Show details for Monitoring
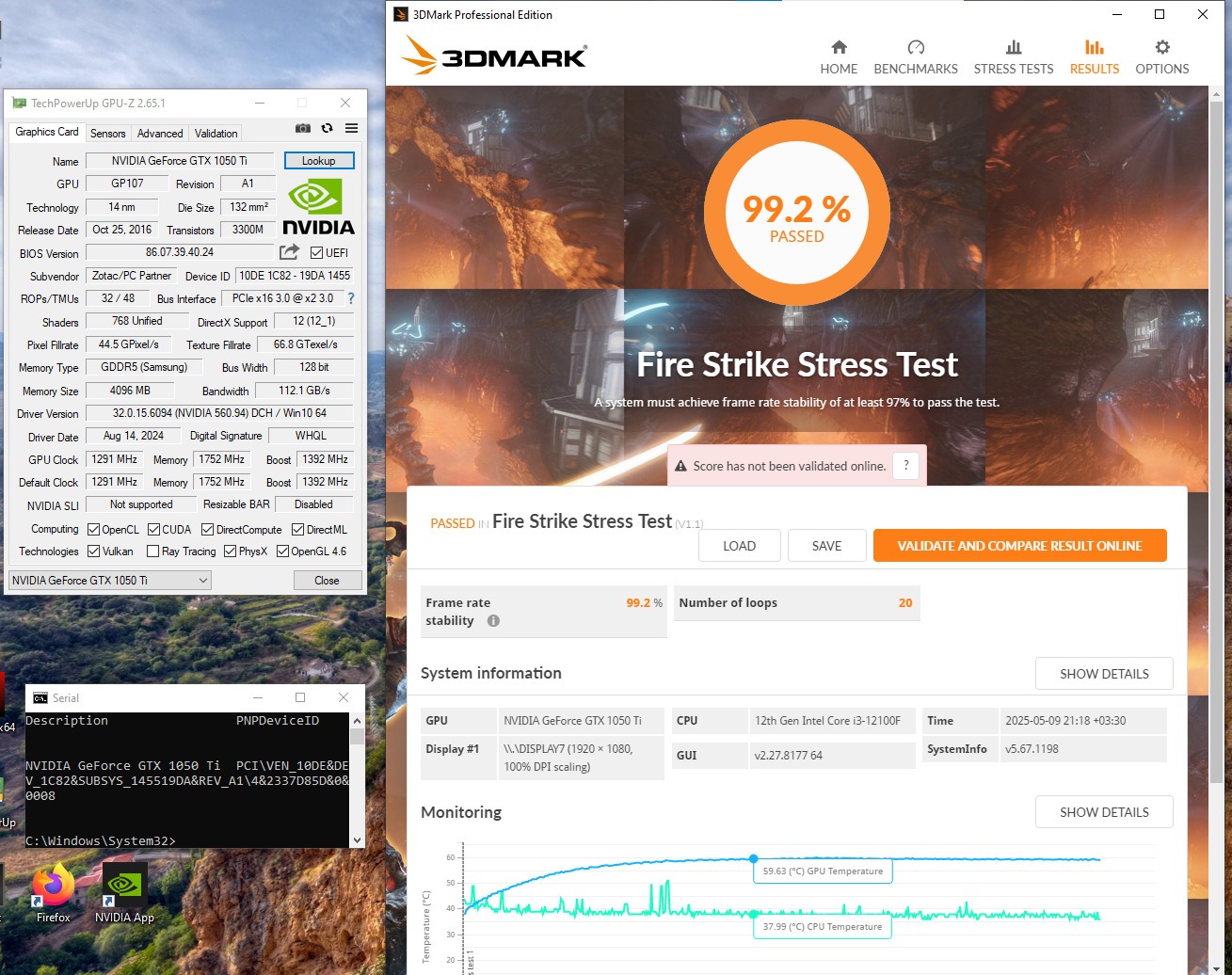The image size is (1232, 975). point(1104,812)
